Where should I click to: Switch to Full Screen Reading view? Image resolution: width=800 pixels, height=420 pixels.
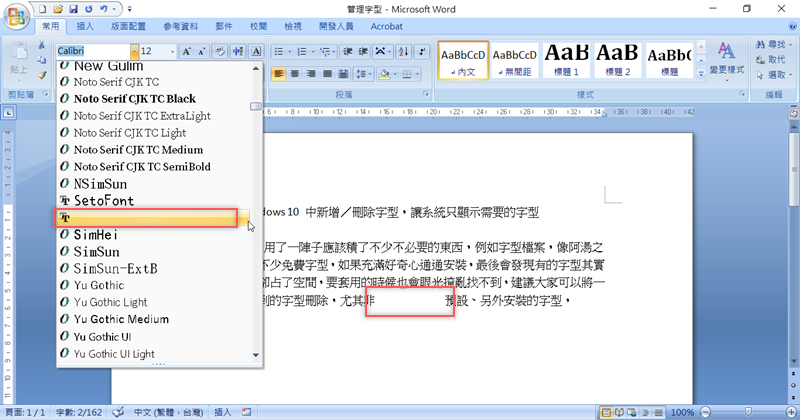pyautogui.click(x=619, y=412)
